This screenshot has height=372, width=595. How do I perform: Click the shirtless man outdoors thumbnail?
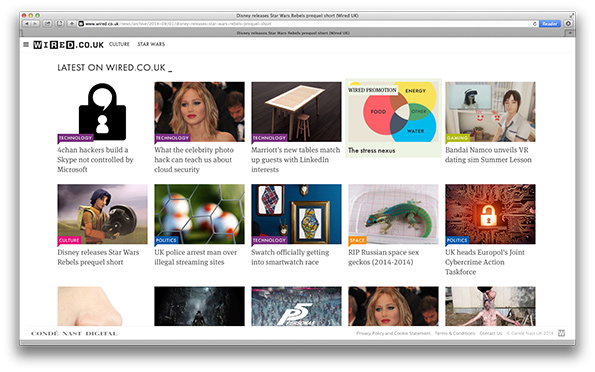pyautogui.click(x=490, y=306)
